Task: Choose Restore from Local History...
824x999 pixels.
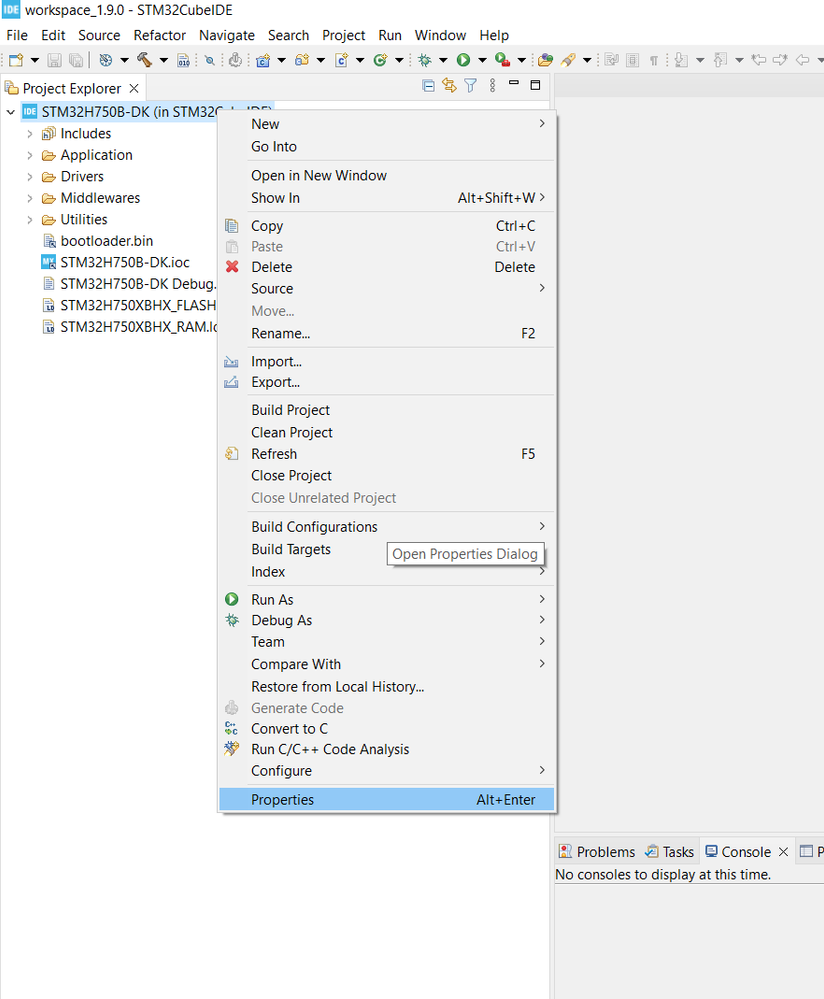Action: [x=386, y=687]
